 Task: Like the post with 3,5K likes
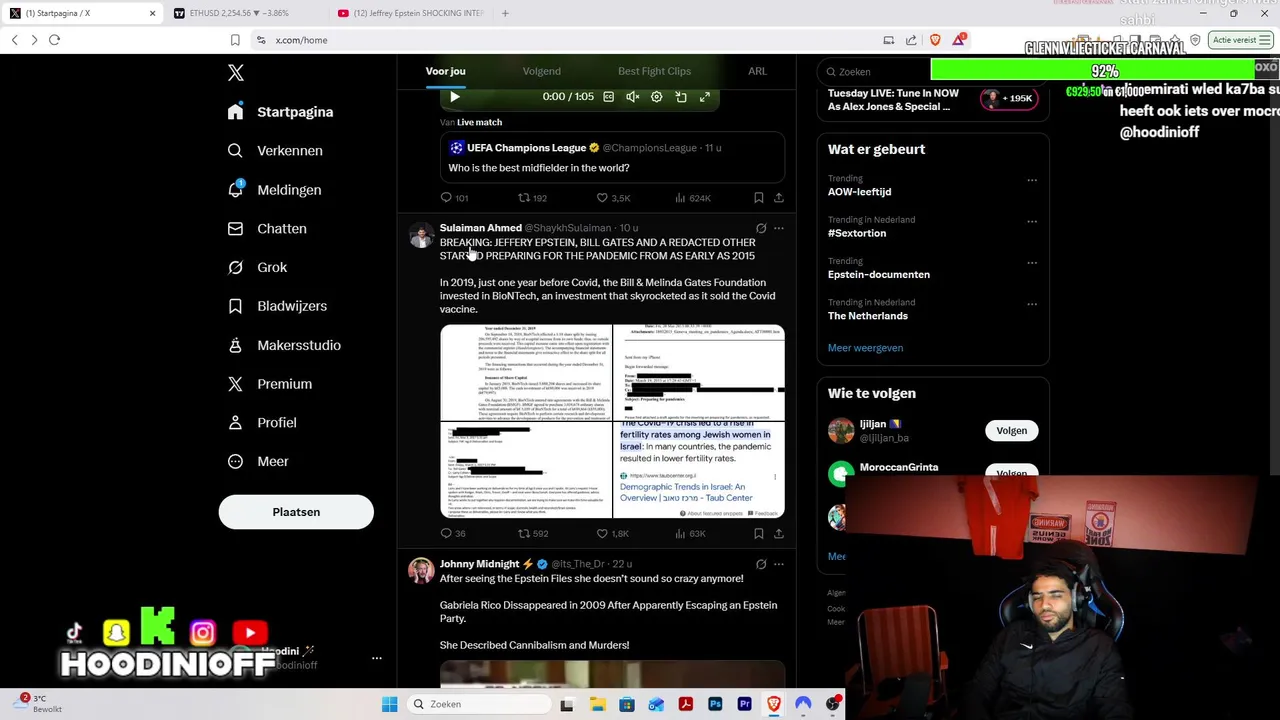pyautogui.click(x=613, y=198)
